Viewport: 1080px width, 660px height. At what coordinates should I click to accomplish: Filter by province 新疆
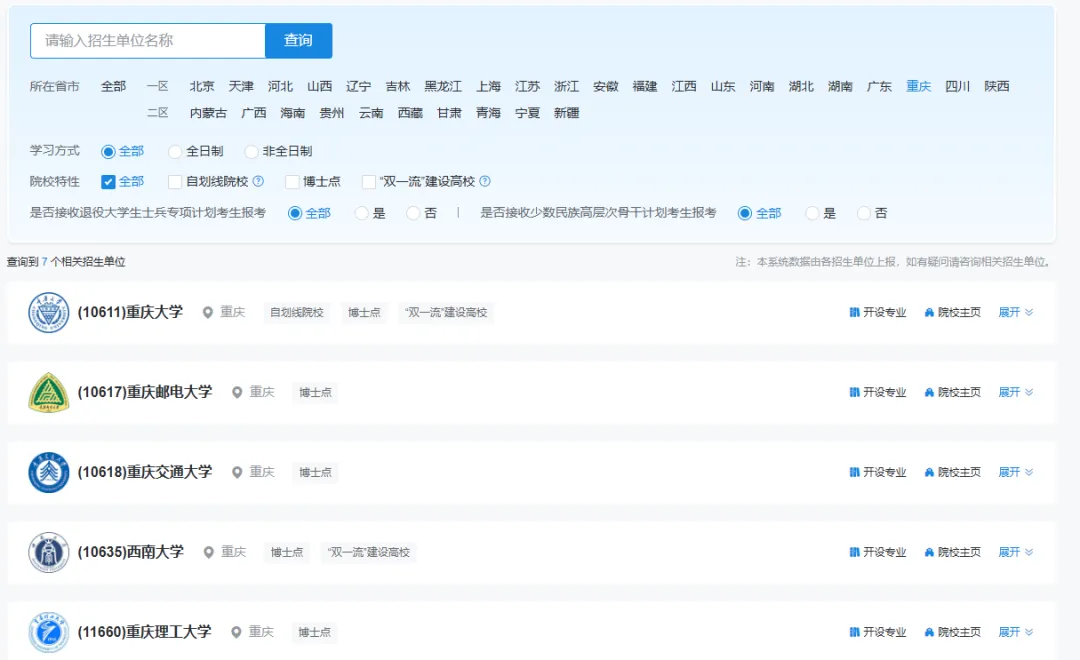tap(566, 113)
